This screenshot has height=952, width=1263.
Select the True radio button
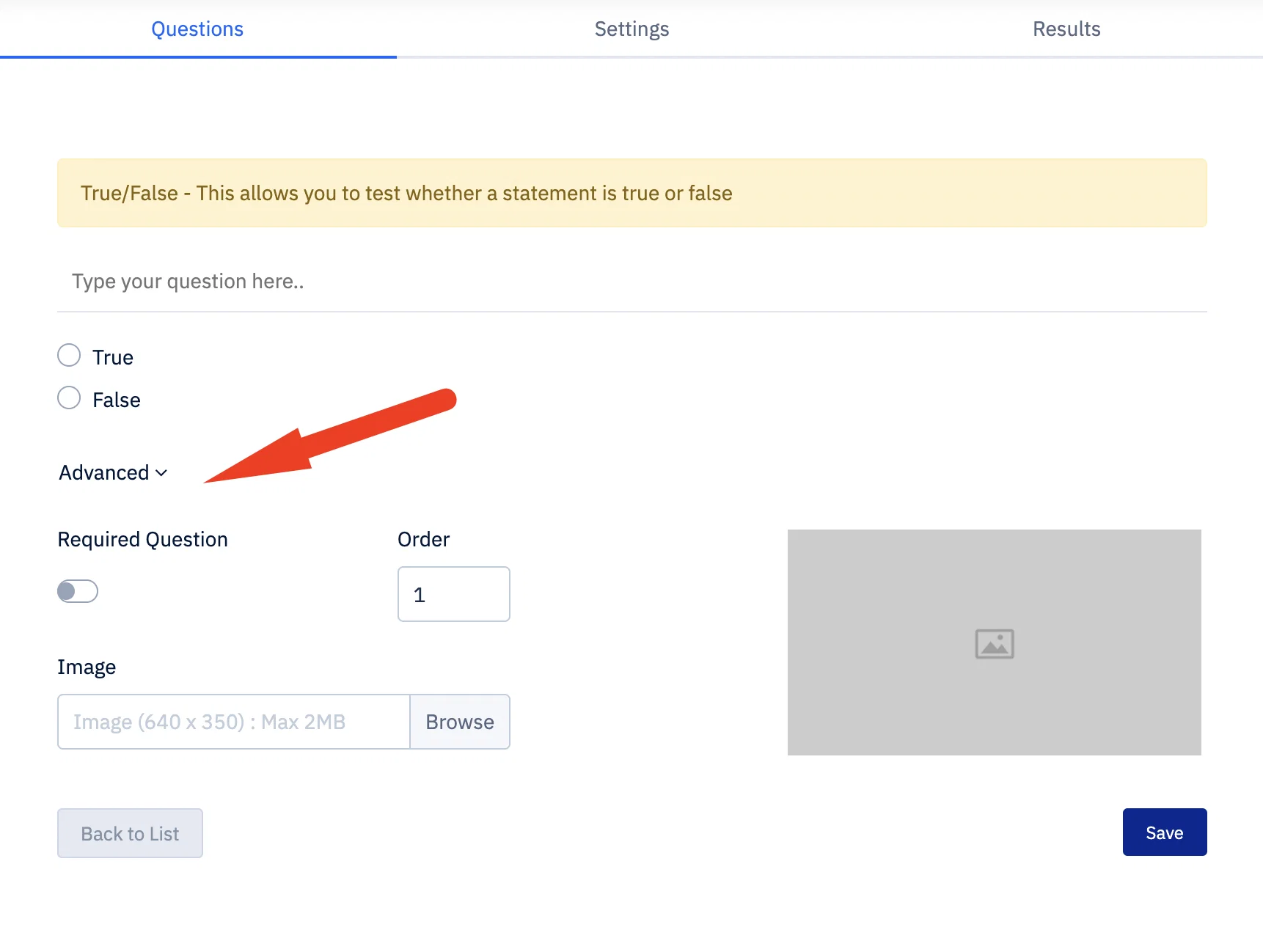[x=69, y=355]
